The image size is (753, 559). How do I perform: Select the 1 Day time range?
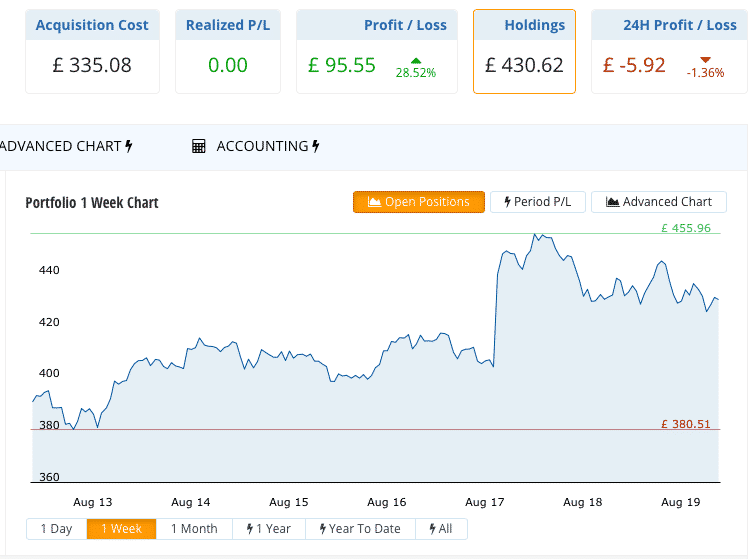57,529
